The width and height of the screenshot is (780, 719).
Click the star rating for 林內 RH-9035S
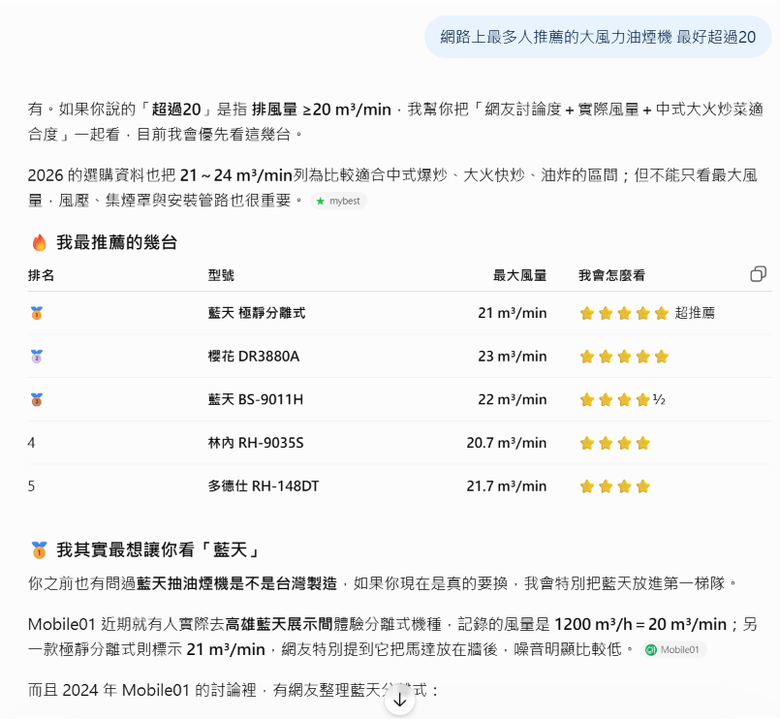[615, 443]
